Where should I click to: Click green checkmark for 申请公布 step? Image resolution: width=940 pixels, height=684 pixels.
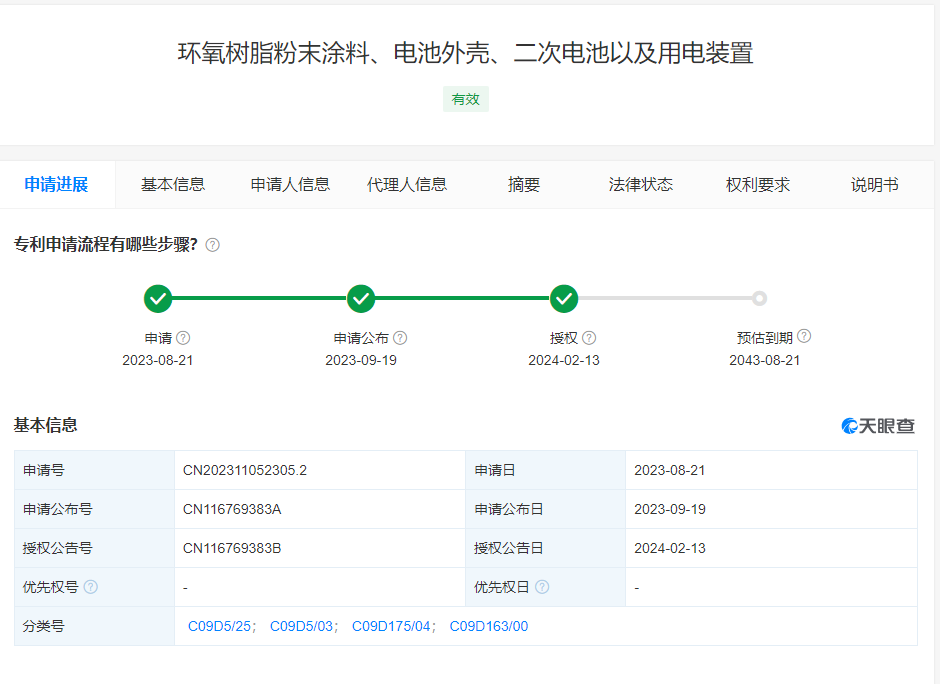(x=361, y=298)
